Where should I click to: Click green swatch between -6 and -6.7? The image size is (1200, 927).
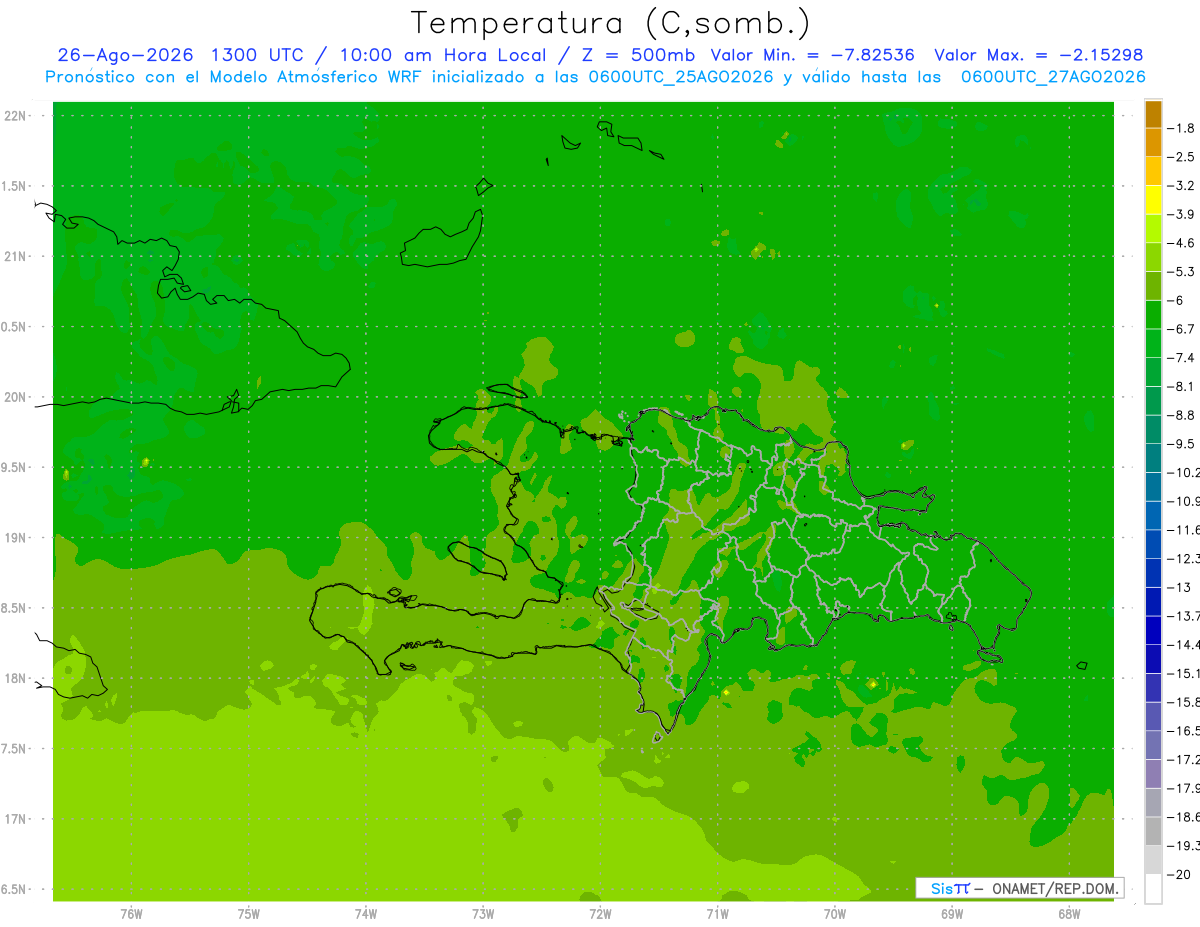pos(1153,314)
